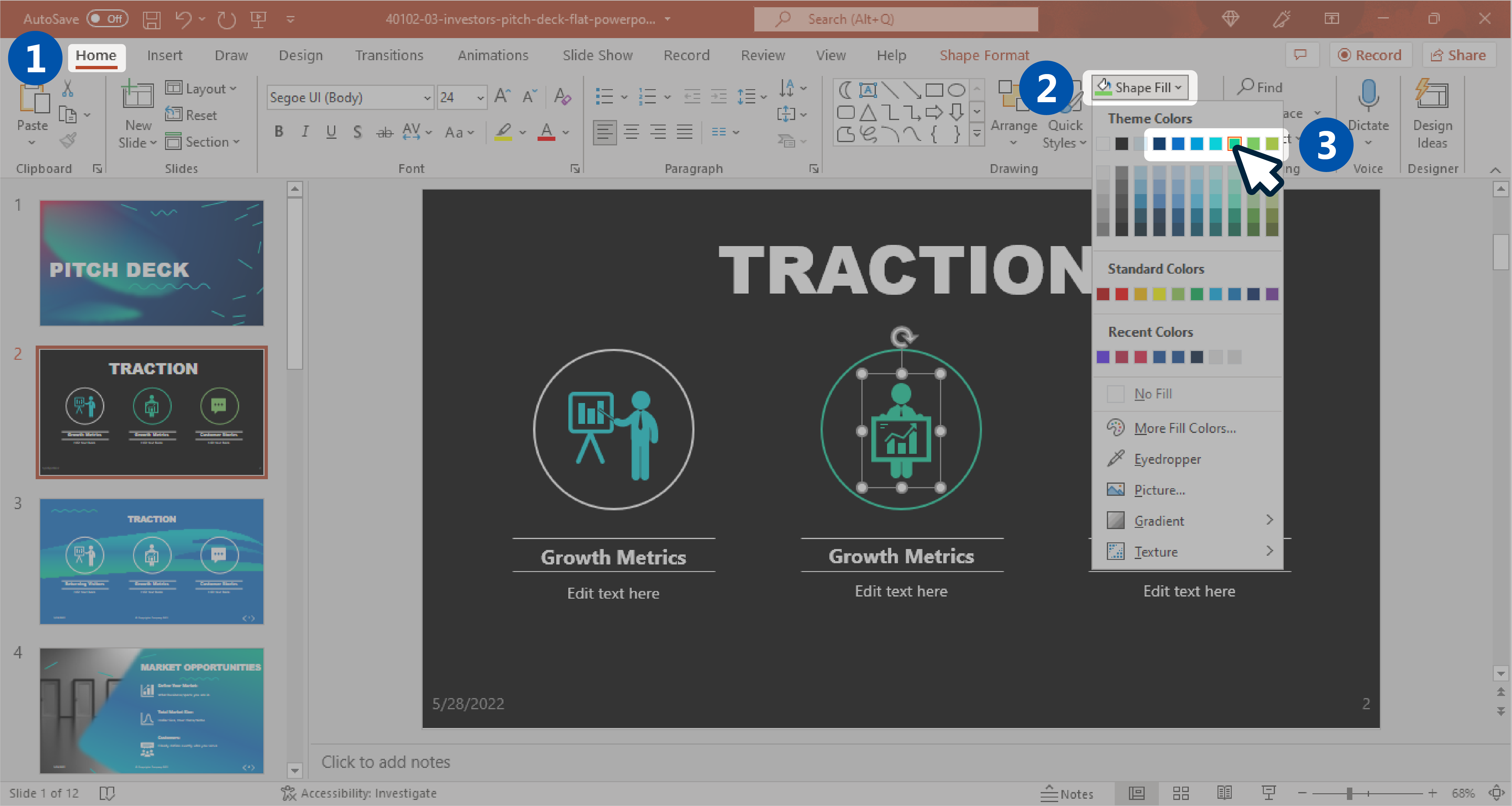Image resolution: width=1512 pixels, height=806 pixels.
Task: Toggle Underline formatting
Action: 331,132
